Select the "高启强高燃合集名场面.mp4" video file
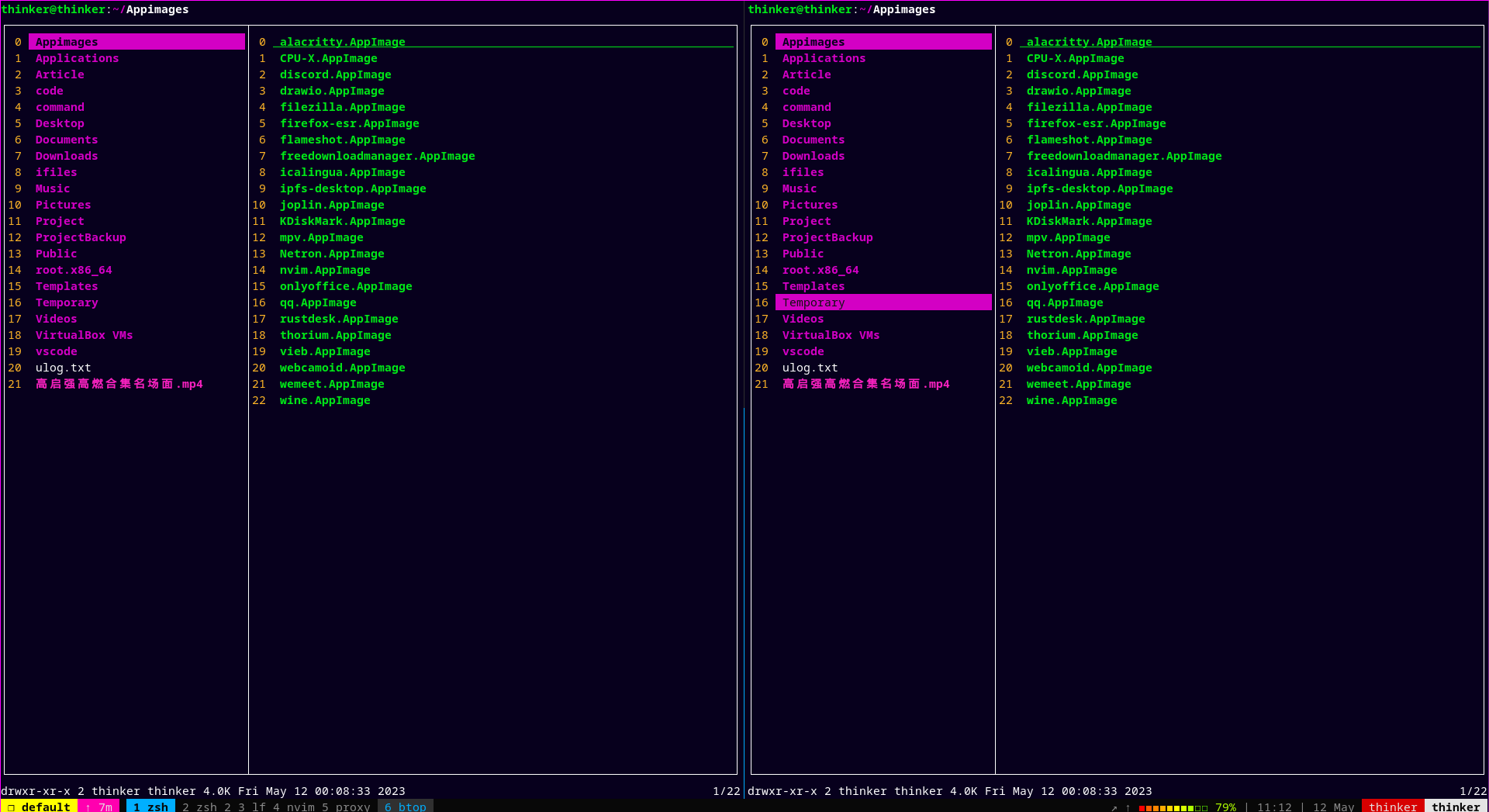 point(120,384)
